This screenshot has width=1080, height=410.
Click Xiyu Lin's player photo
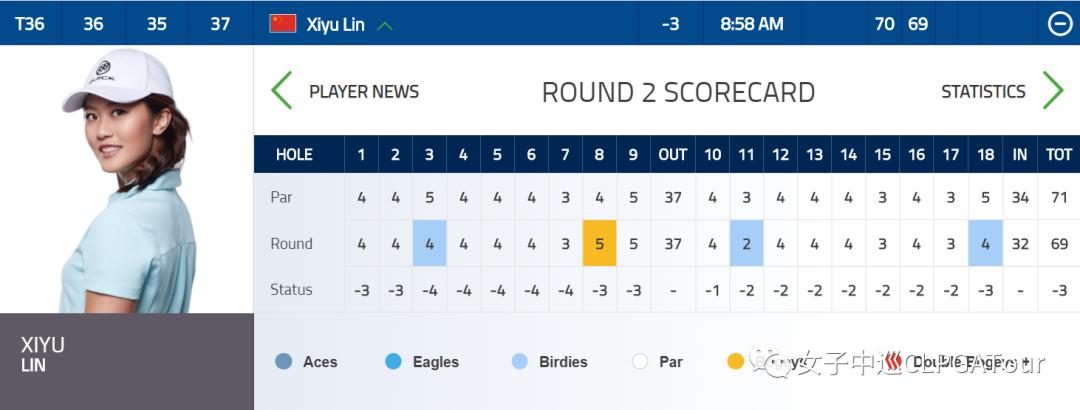click(x=126, y=180)
